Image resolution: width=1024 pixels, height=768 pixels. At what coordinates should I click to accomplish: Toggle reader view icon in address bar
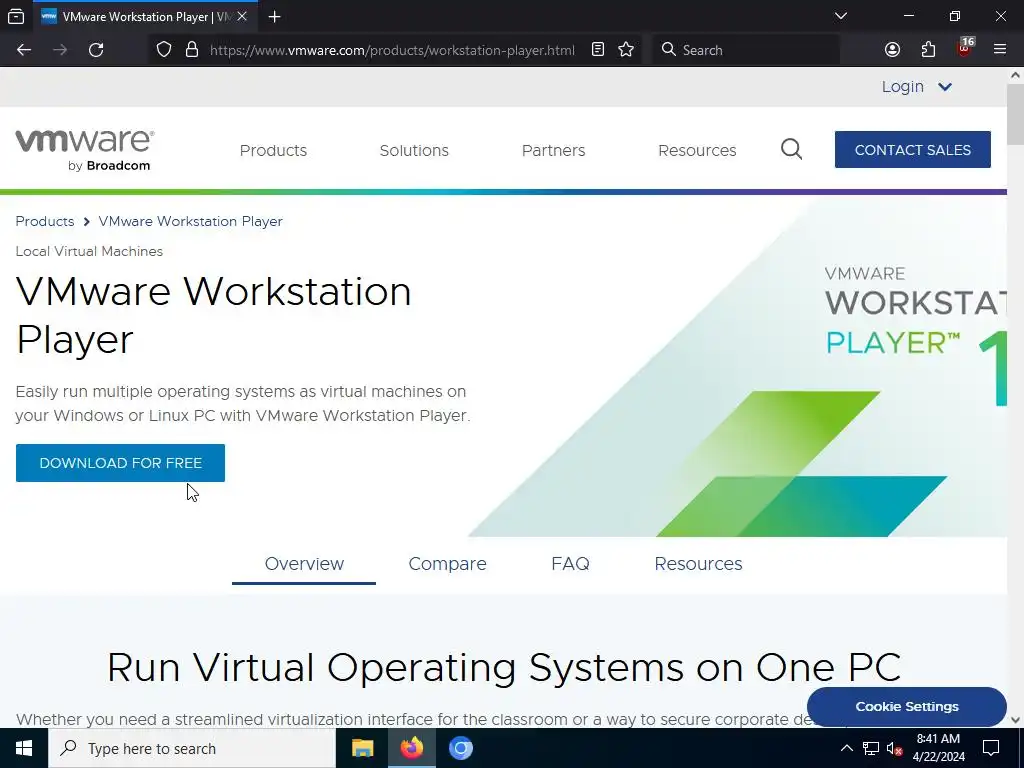pos(598,50)
